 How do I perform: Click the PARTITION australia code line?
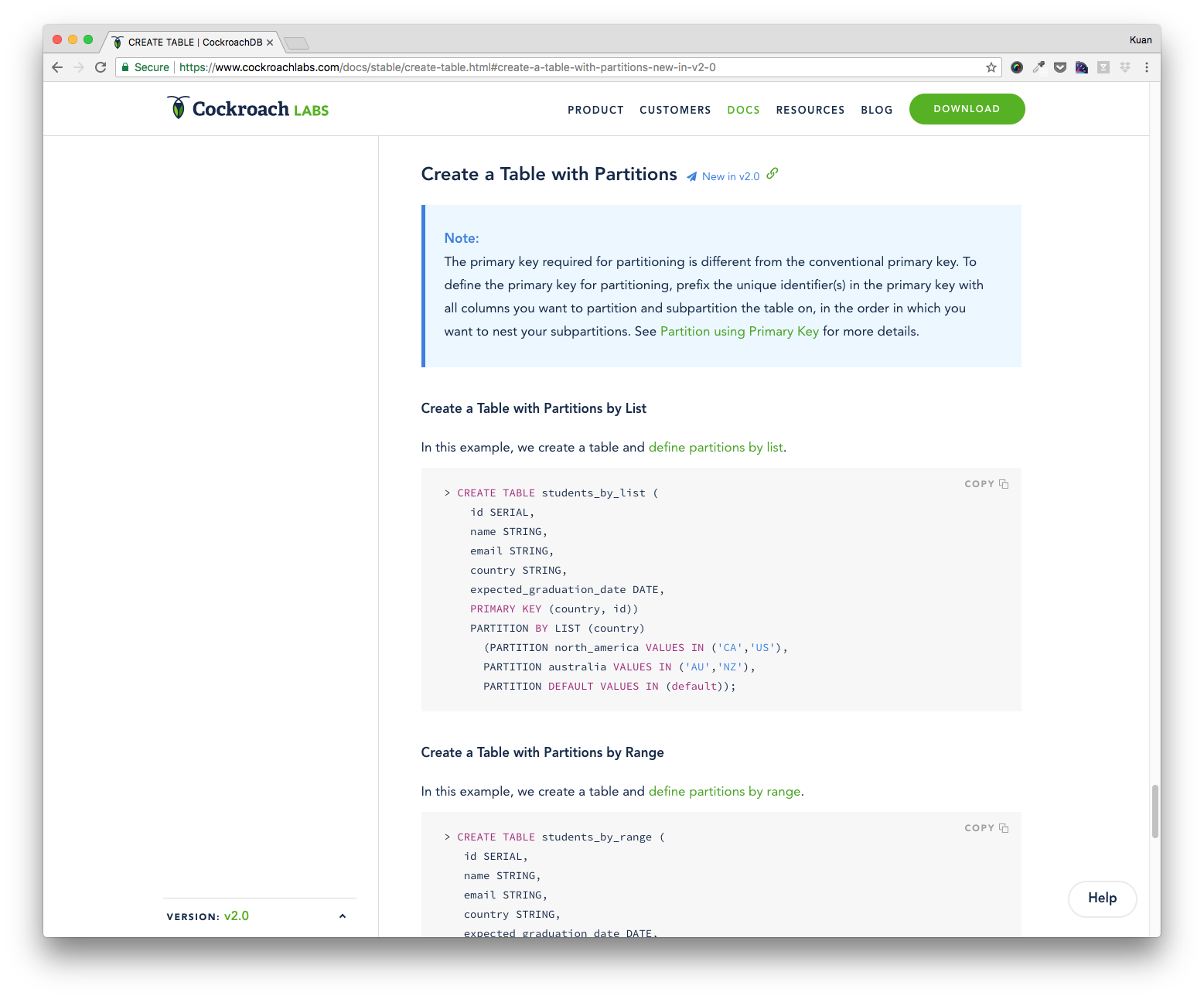click(x=619, y=667)
